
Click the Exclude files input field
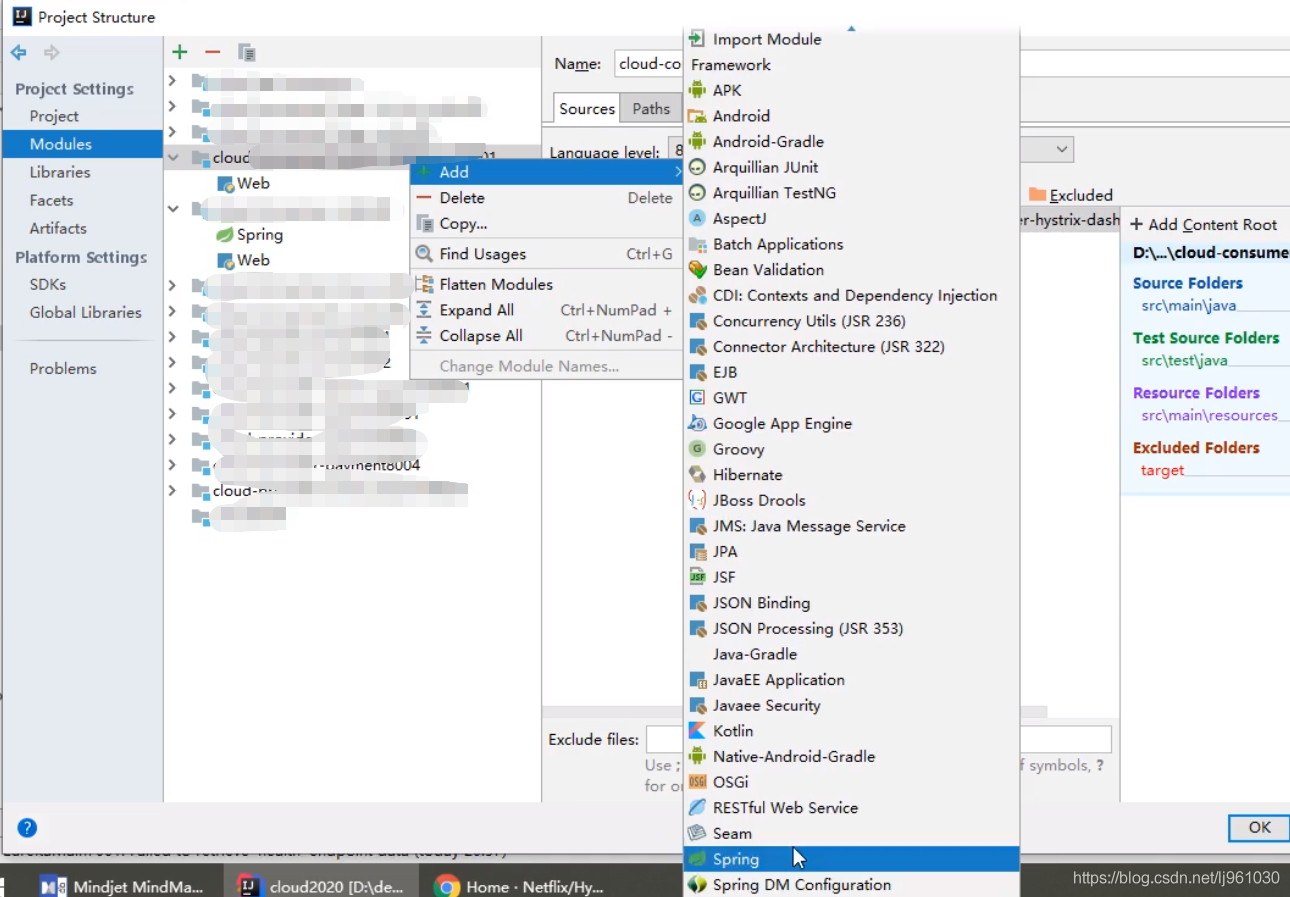879,739
